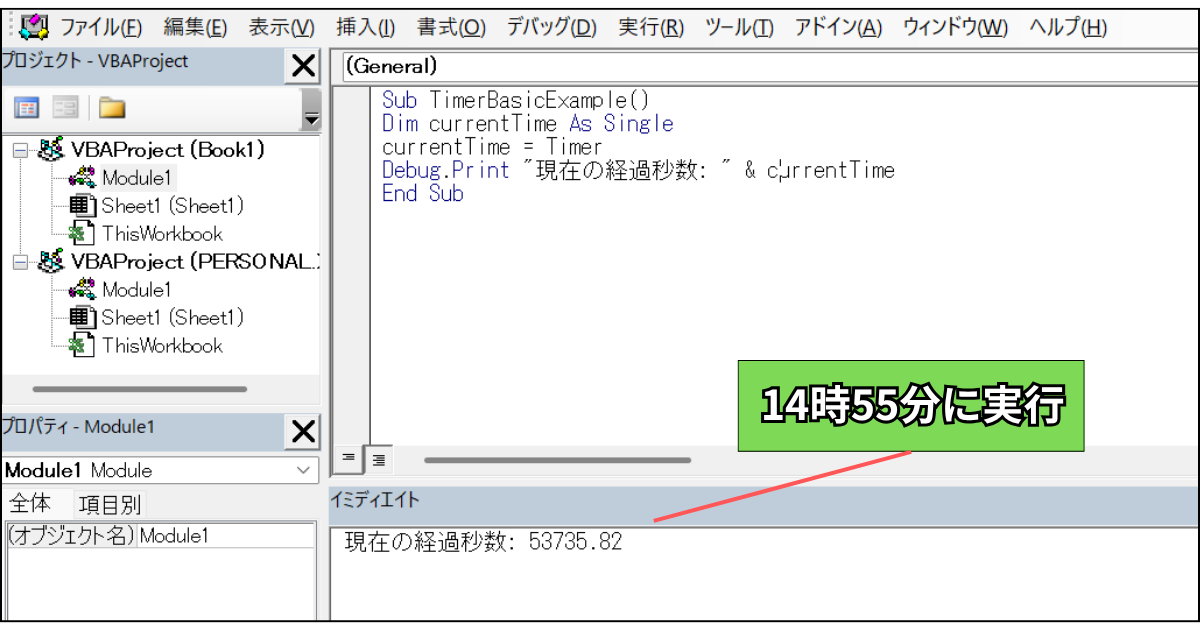Switch to Procedure View button
Viewport: 1200px width, 630px height.
click(x=348, y=458)
